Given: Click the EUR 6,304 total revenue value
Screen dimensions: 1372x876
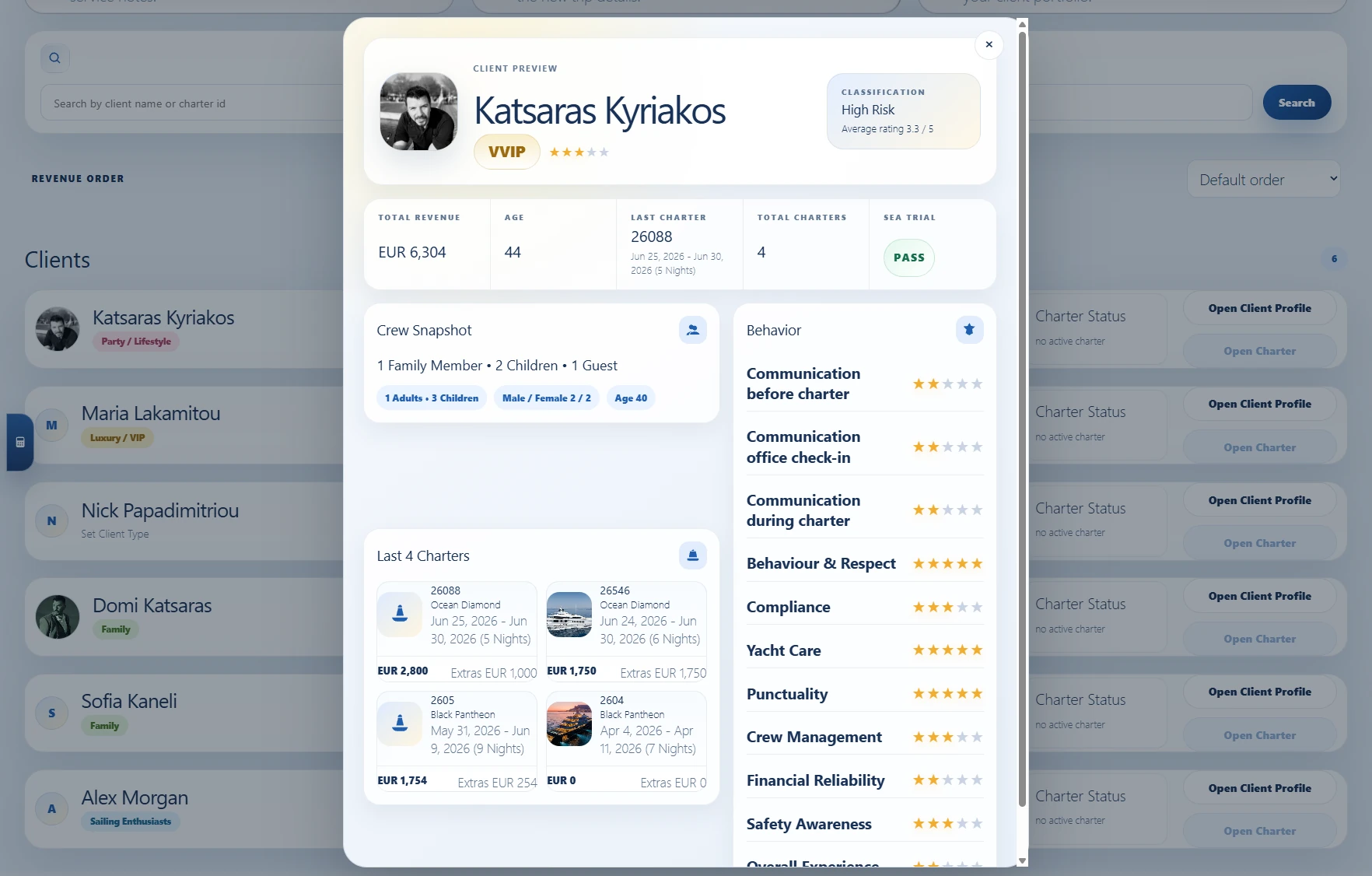Looking at the screenshot, I should point(412,252).
